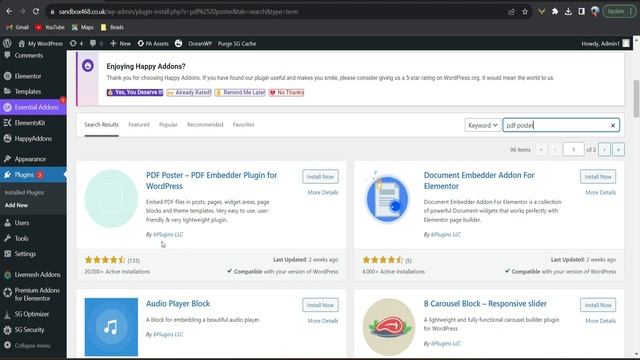Open the YouTube bookmark
Viewport: 640px width, 360px height.
tap(50, 27)
